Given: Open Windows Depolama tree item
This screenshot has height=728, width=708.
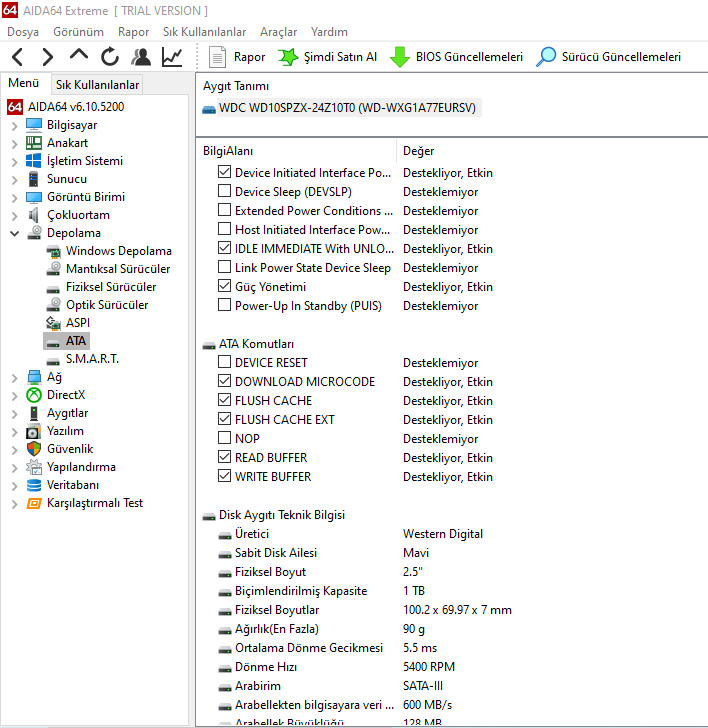Looking at the screenshot, I should (119, 251).
